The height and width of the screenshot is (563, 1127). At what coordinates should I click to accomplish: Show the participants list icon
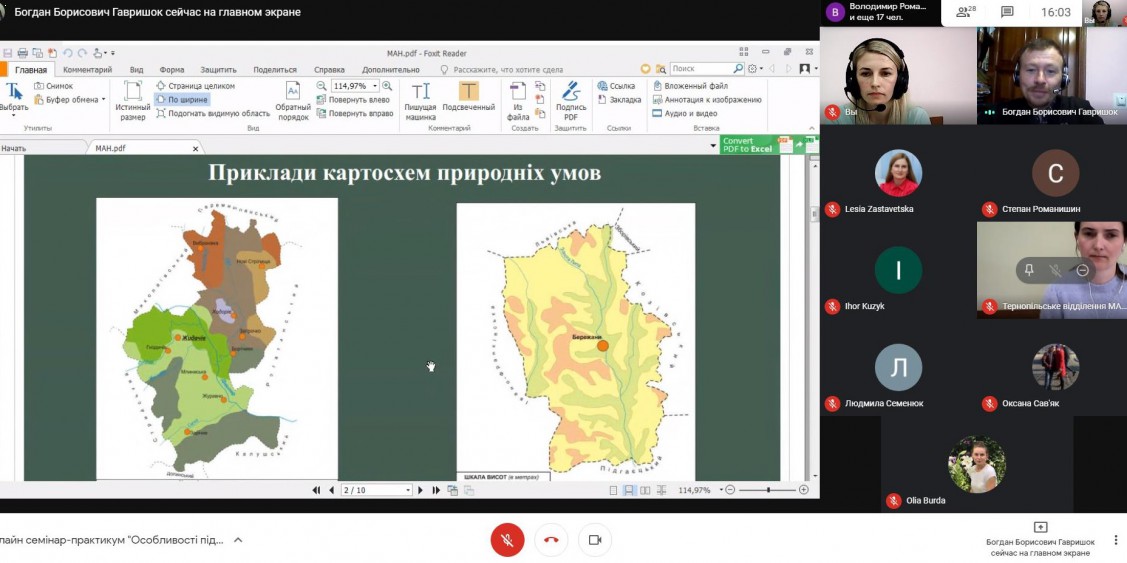coord(964,12)
